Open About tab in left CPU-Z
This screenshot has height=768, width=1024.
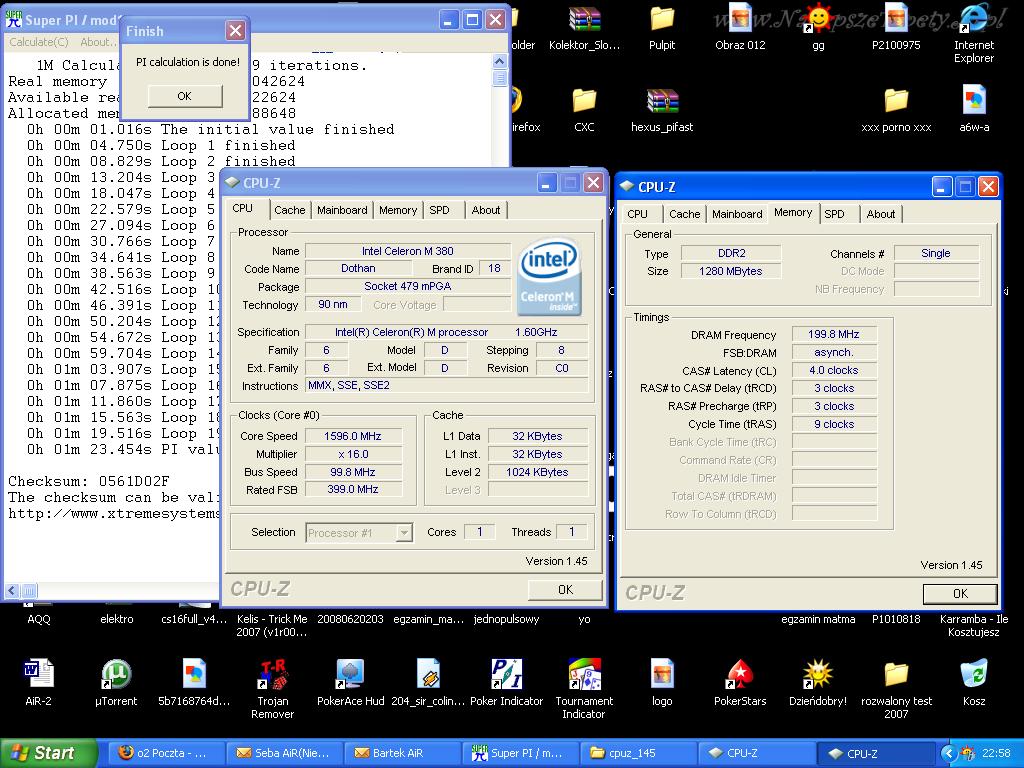tap(486, 210)
